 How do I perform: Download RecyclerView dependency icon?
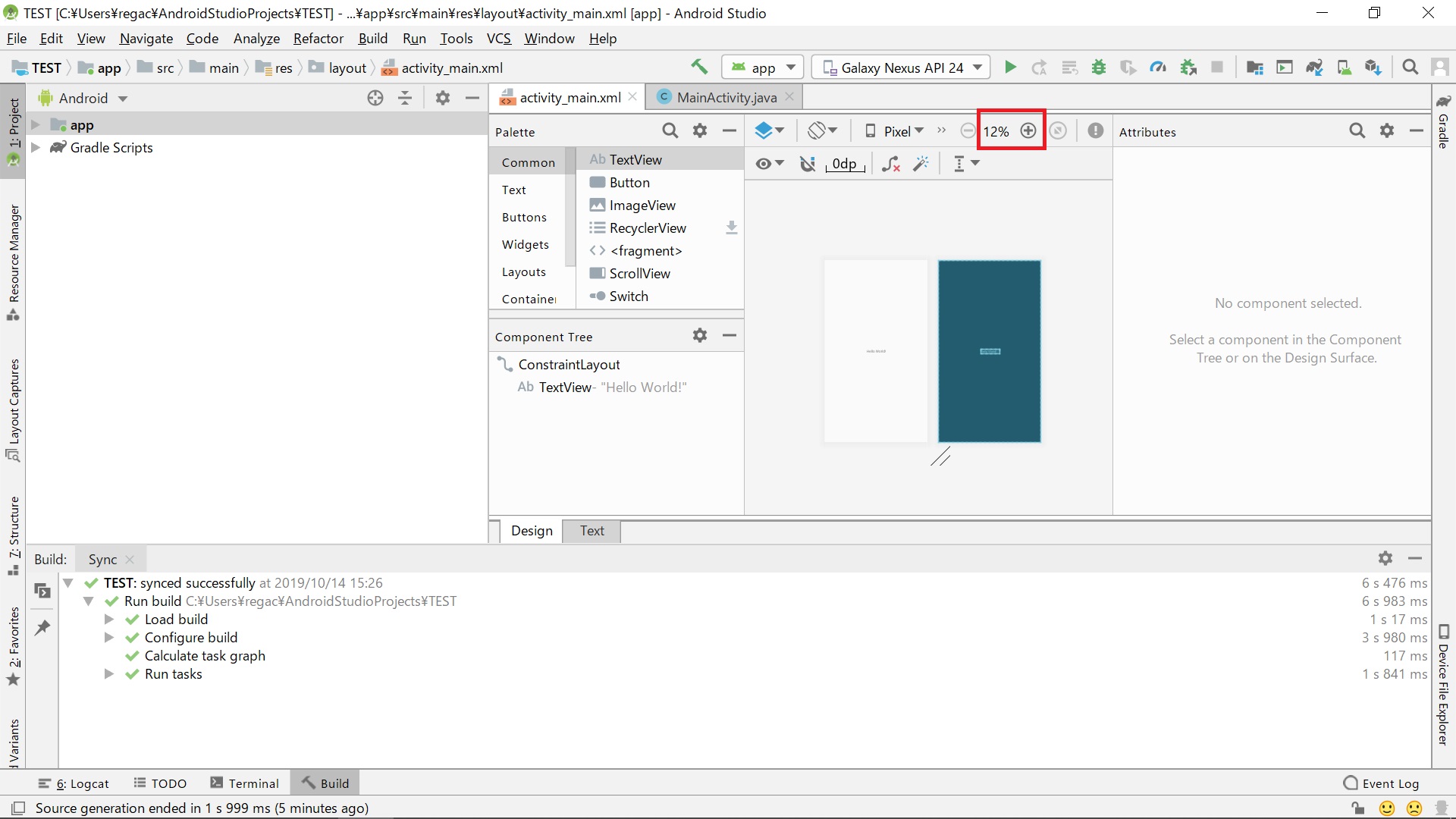point(731,227)
